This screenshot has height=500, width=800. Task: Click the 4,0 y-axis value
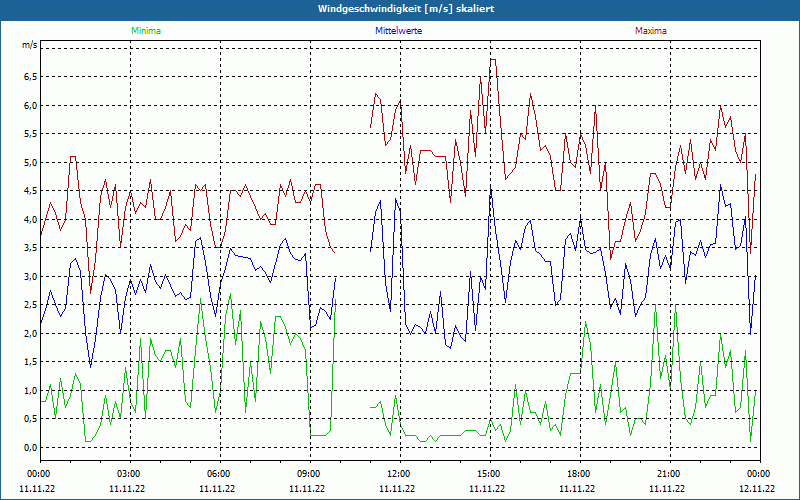[x=30, y=219]
